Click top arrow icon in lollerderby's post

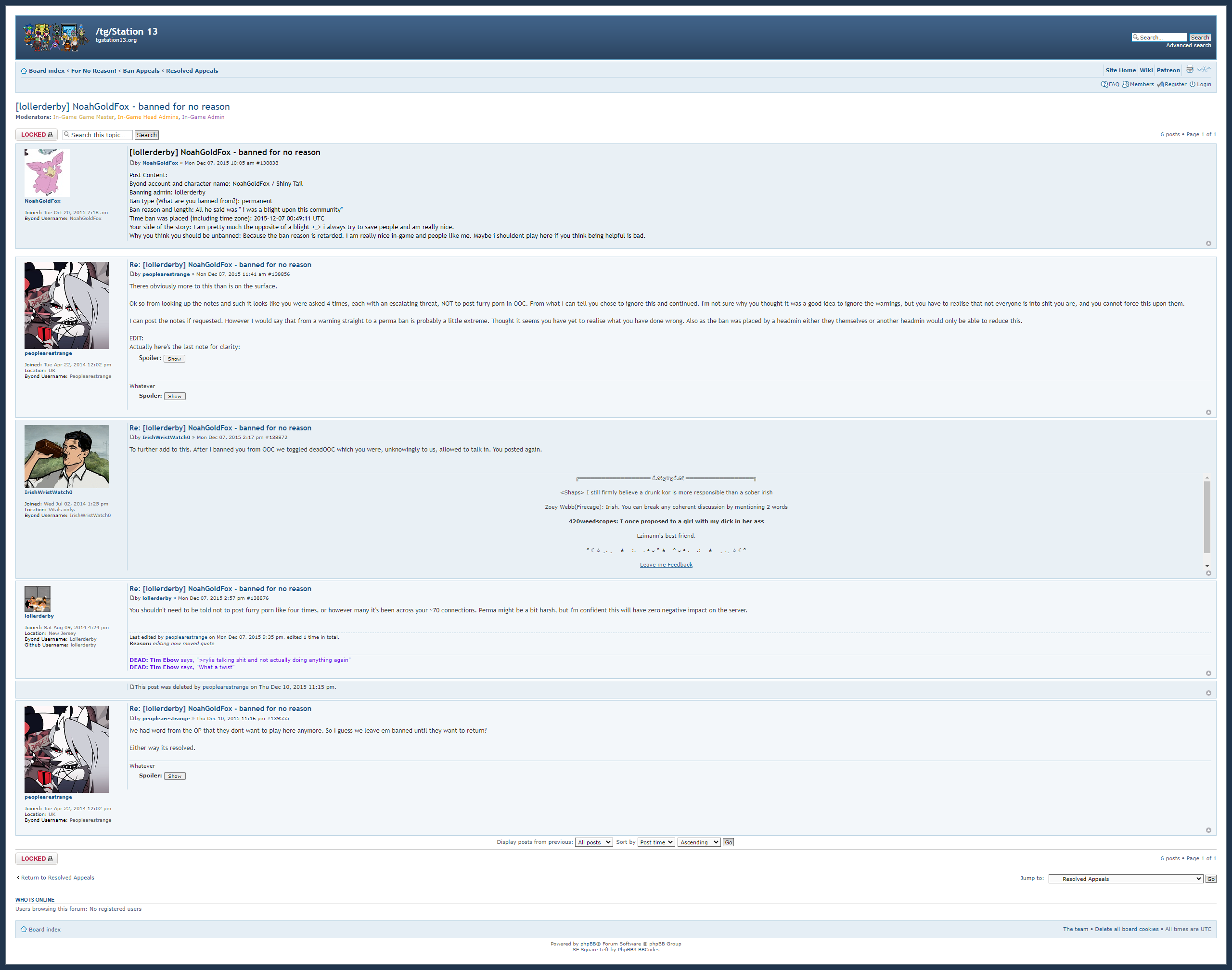pyautogui.click(x=1208, y=673)
